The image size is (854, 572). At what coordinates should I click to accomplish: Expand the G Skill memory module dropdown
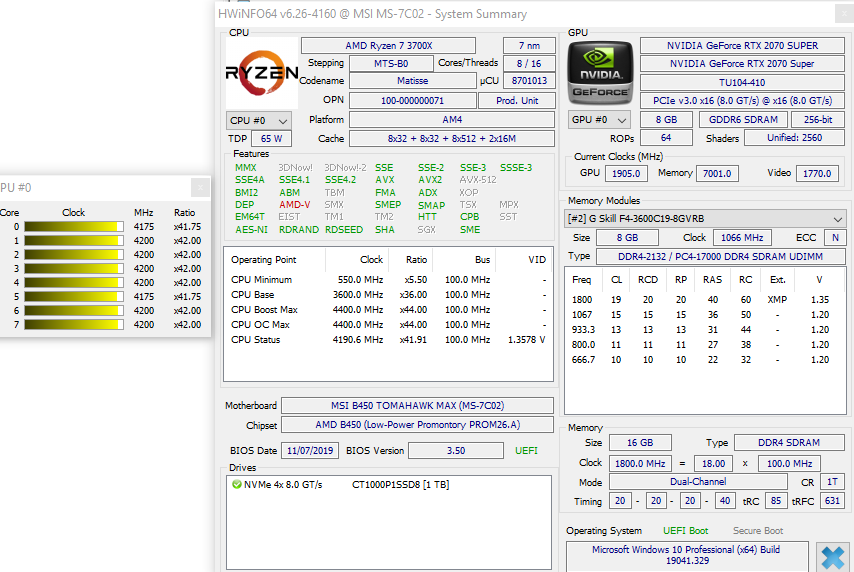[706, 218]
